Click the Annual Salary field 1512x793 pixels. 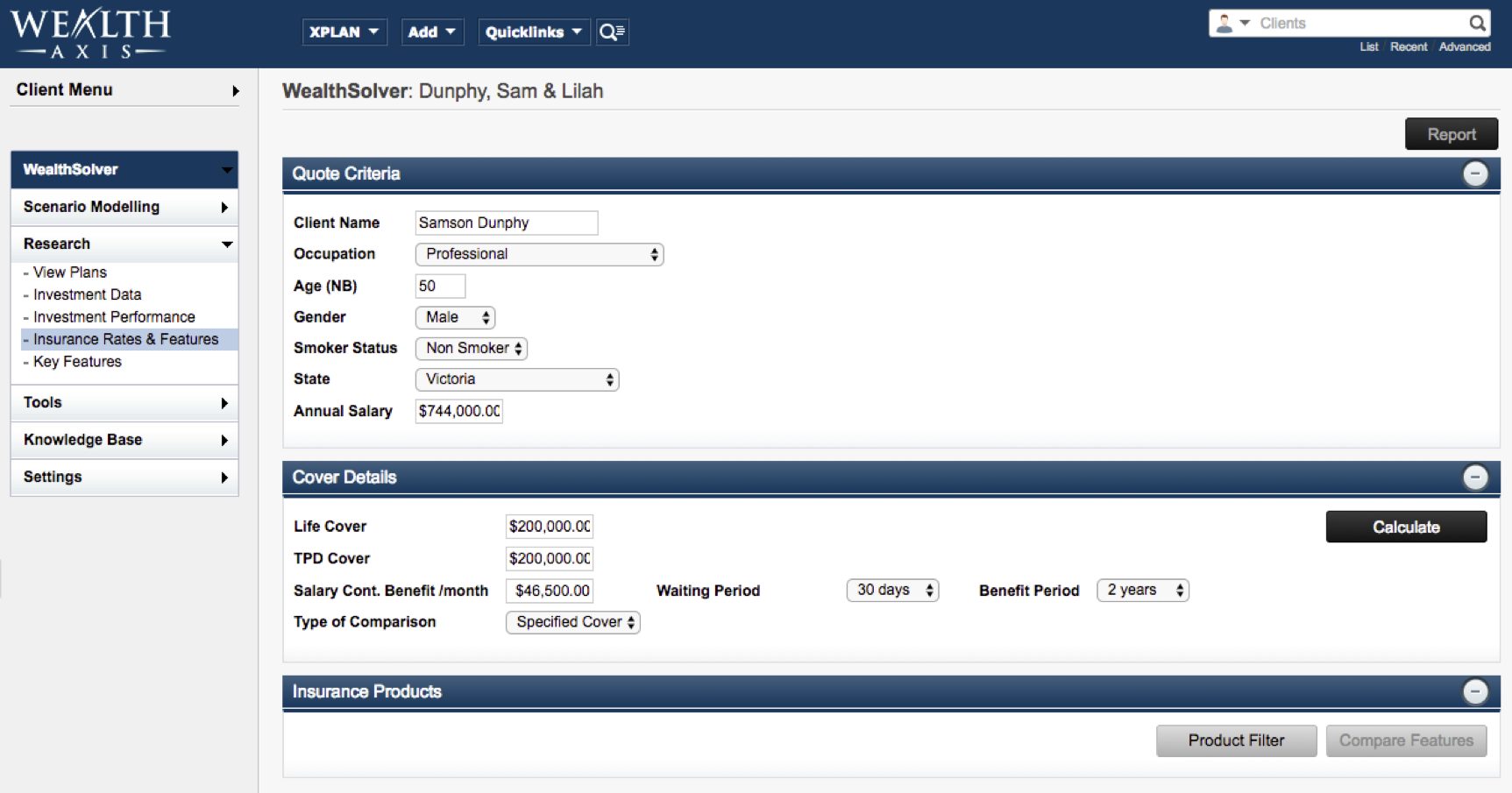tap(459, 411)
